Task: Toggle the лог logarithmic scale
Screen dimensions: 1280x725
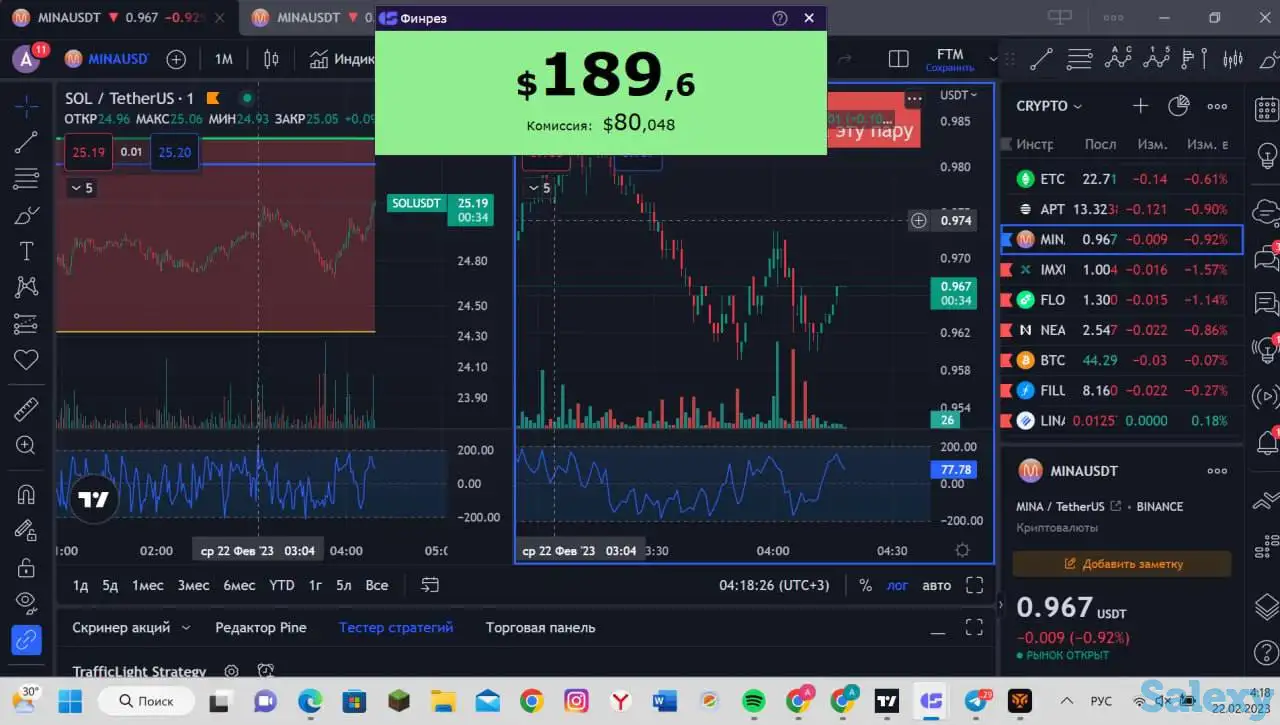Action: point(897,585)
